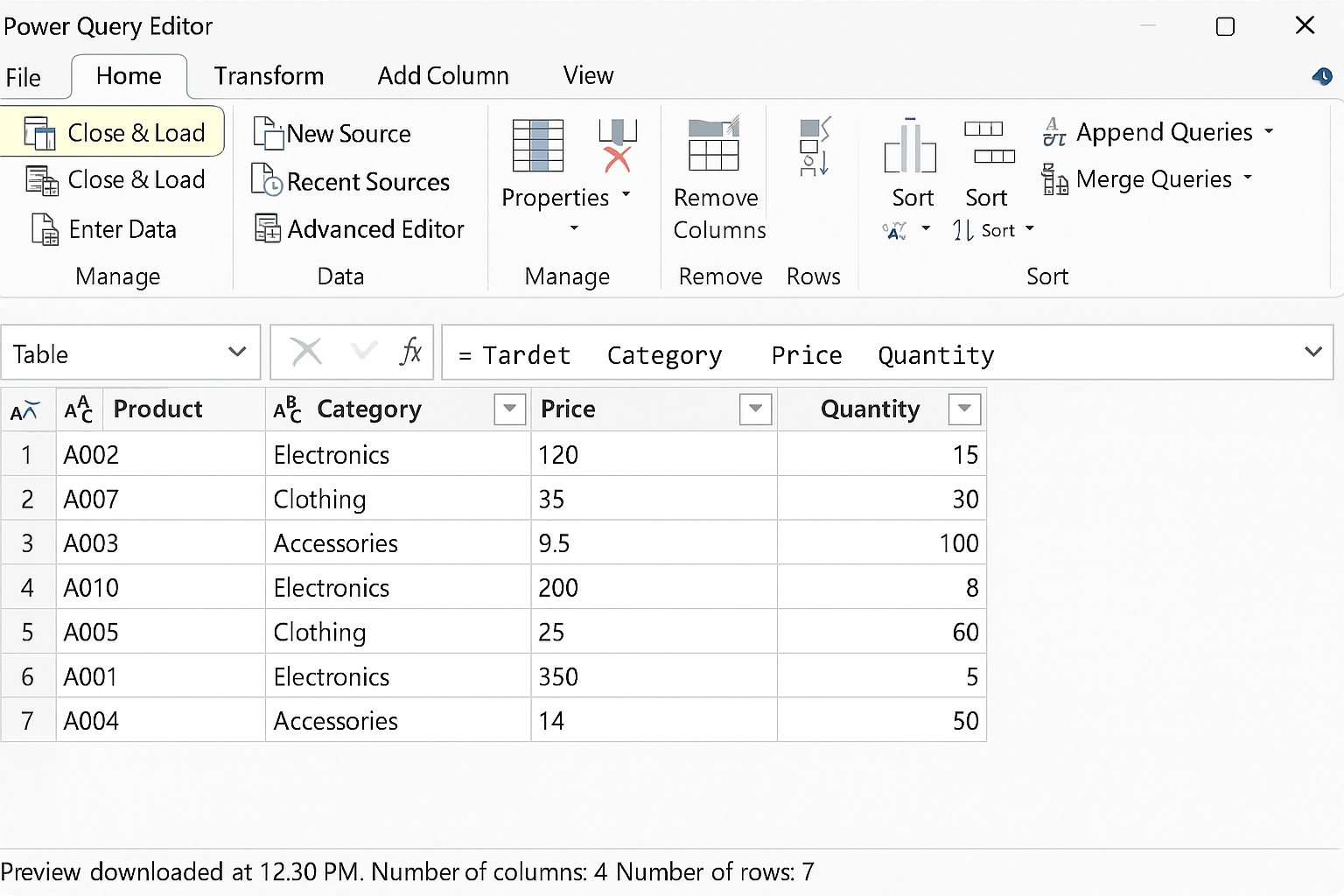Select the quantity 100 cell
Image resolution: width=1344 pixels, height=896 pixels.
(882, 543)
